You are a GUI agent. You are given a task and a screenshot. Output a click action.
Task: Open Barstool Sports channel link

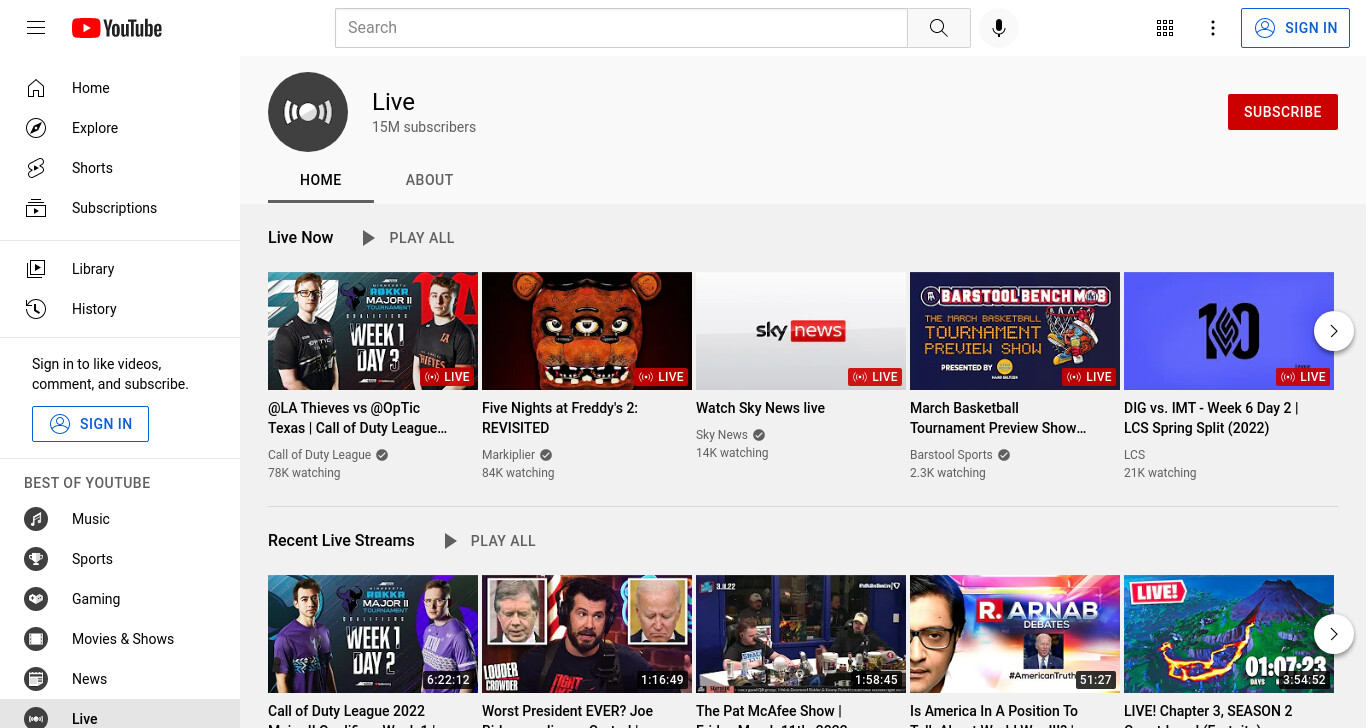(951, 455)
